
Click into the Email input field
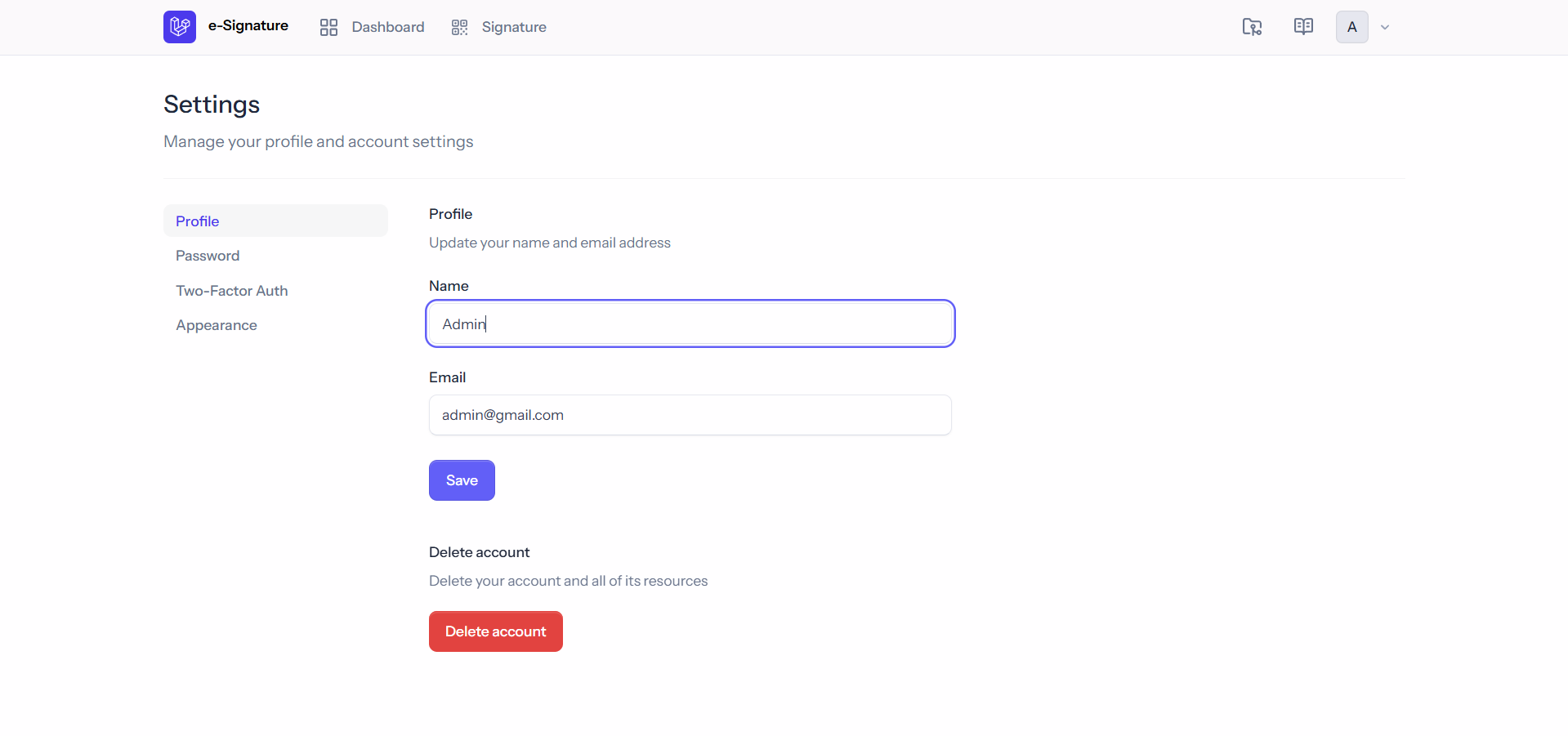[690, 415]
